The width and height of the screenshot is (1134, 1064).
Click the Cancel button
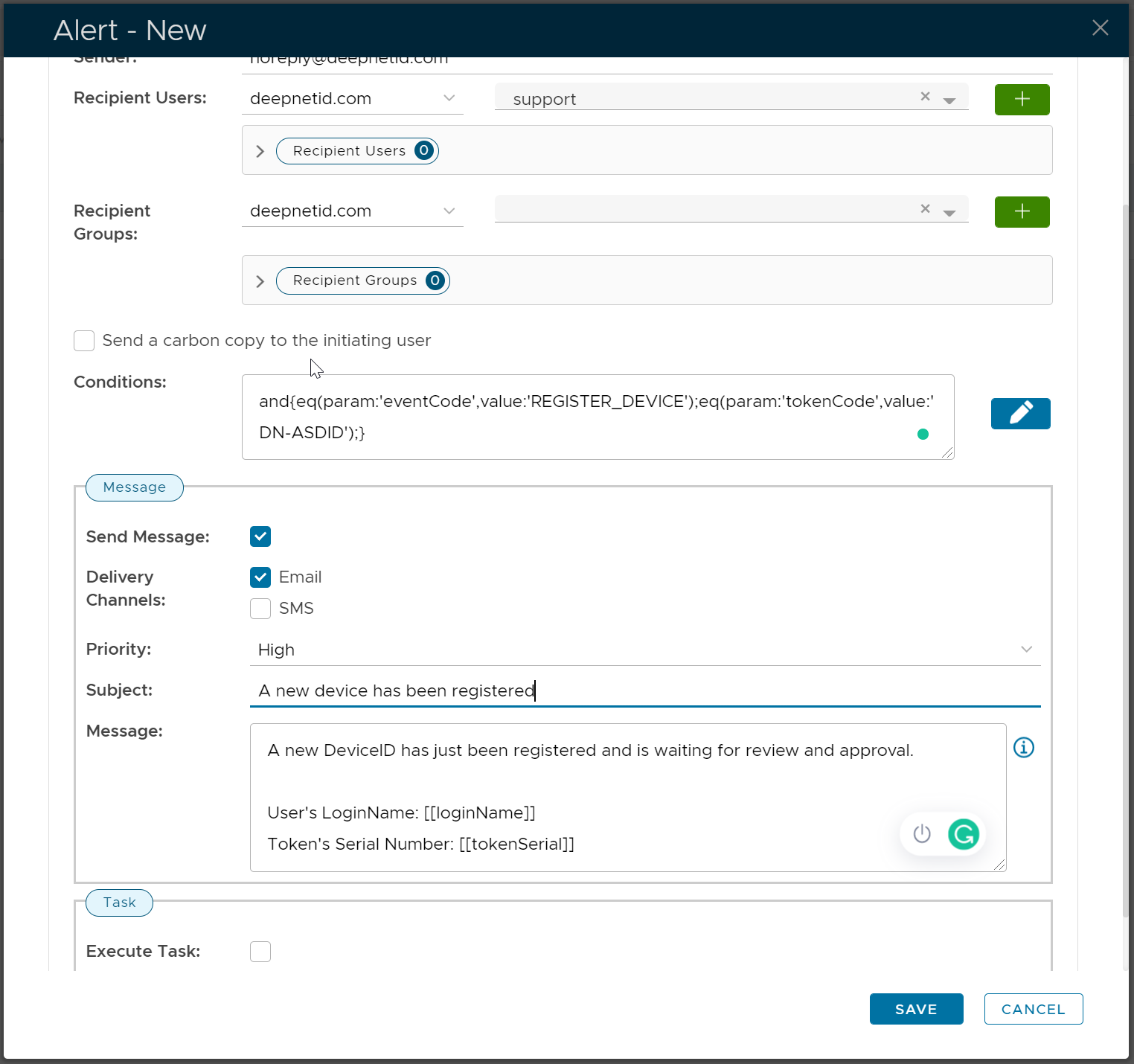click(1033, 1009)
